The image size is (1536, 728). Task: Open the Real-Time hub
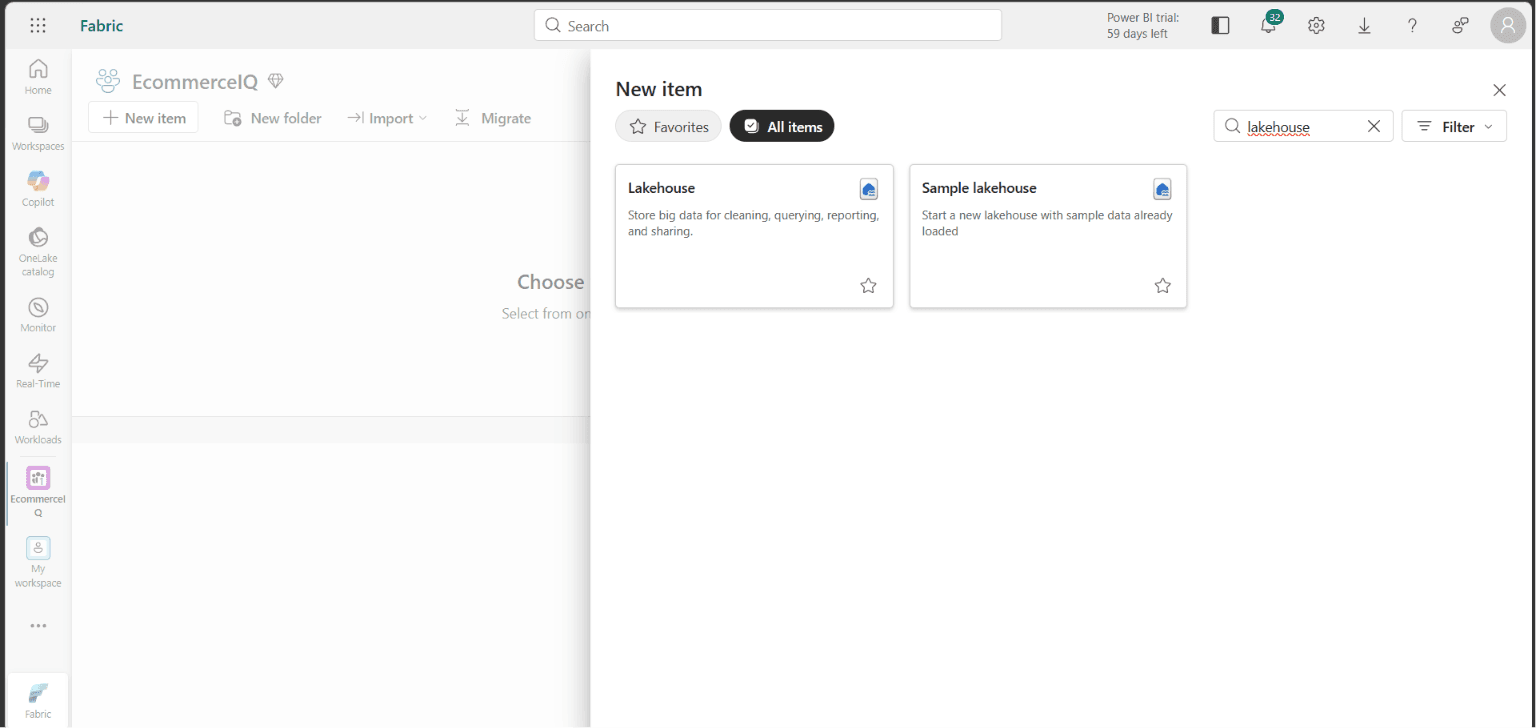pyautogui.click(x=38, y=371)
